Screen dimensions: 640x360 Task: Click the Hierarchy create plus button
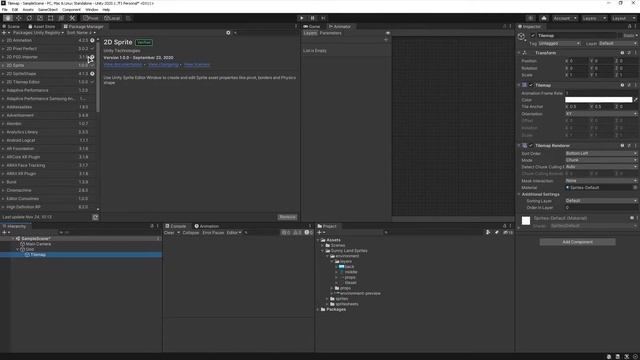(4, 233)
